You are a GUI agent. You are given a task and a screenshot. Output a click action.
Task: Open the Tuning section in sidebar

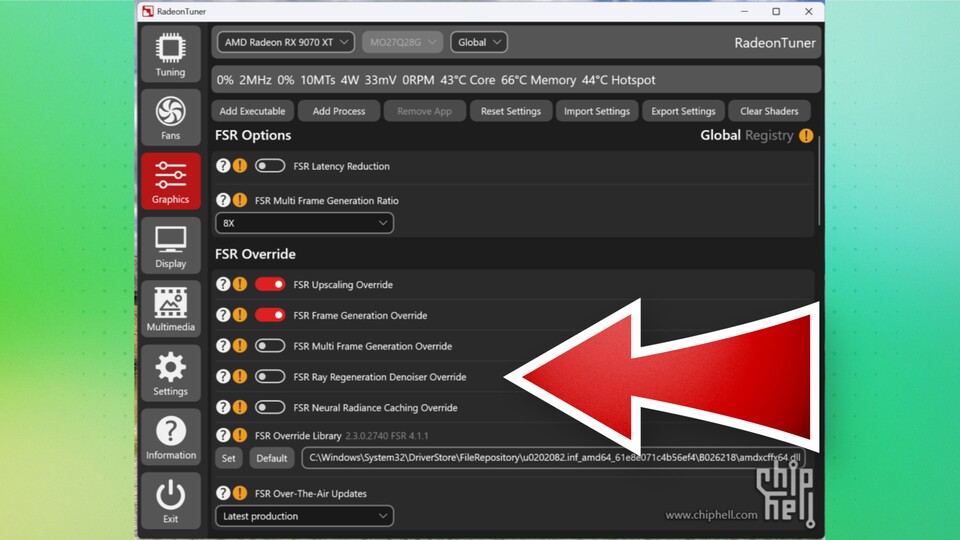[x=170, y=54]
